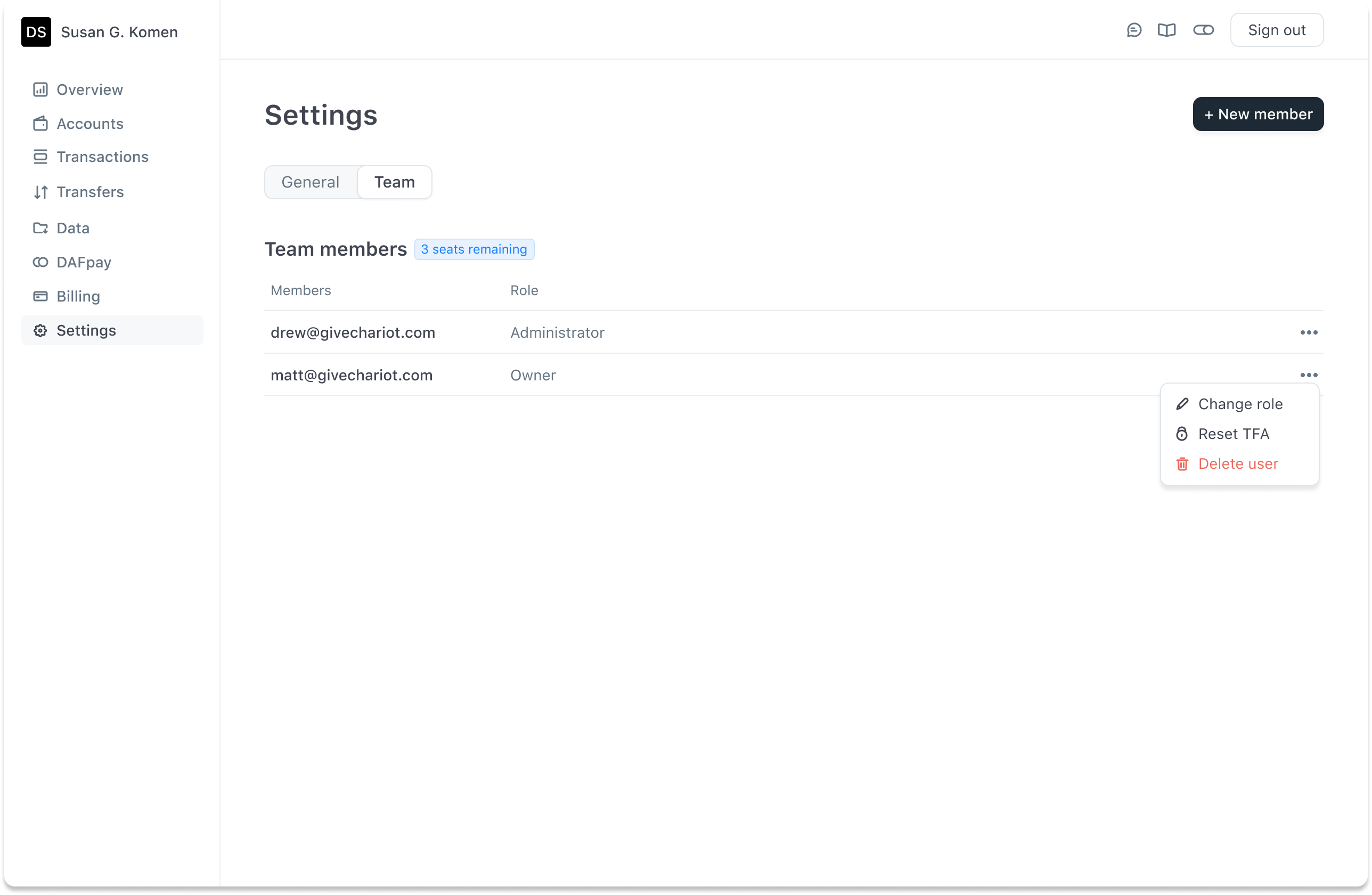Open Accounts from the sidebar

pyautogui.click(x=89, y=124)
